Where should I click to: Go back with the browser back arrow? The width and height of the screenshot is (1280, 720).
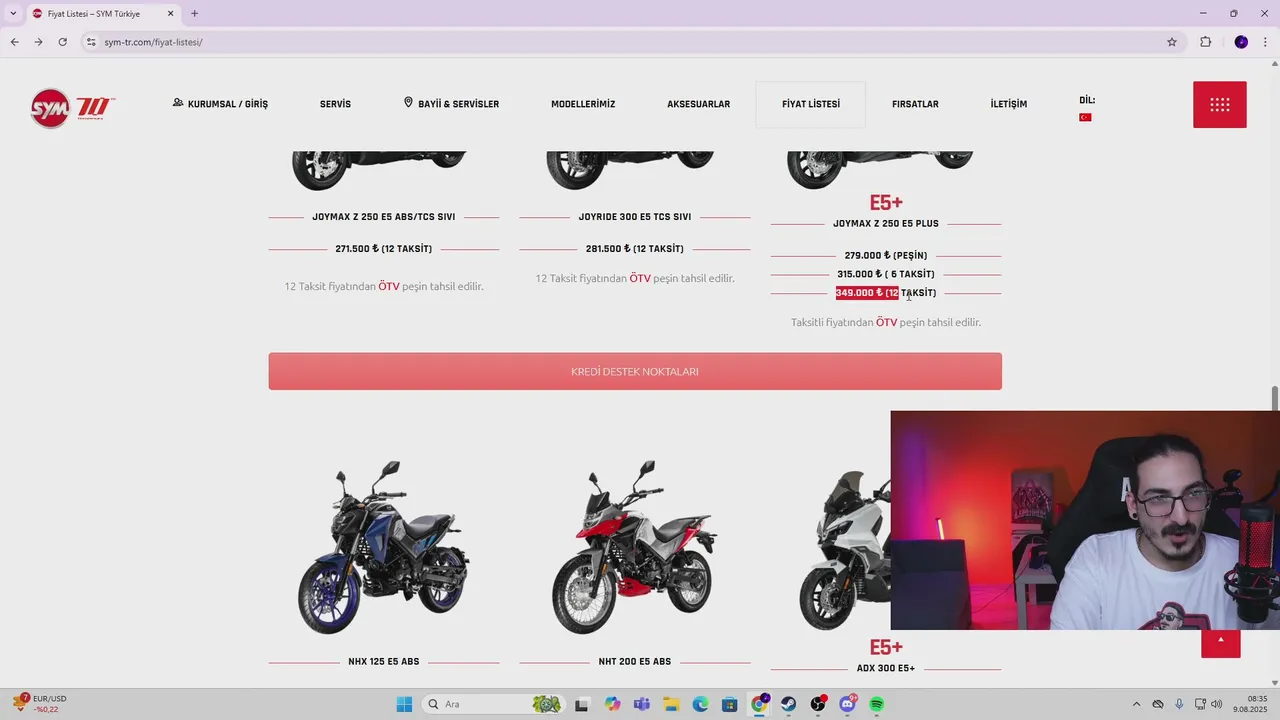pyautogui.click(x=14, y=42)
